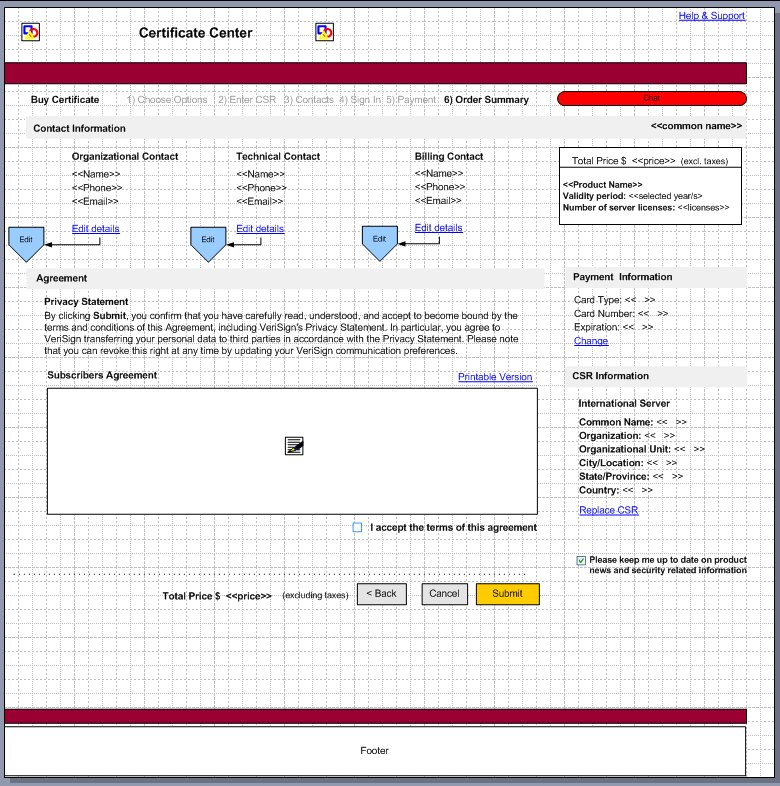
Task: Click the red Chat button
Action: [x=651, y=98]
